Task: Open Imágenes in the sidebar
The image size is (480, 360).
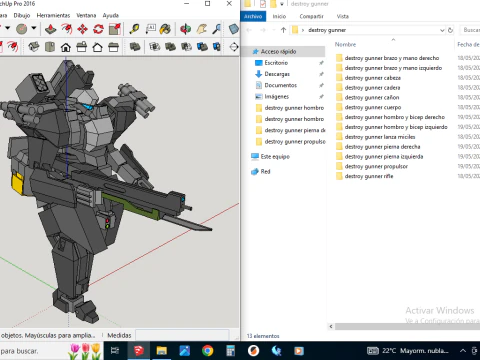Action: tap(276, 97)
